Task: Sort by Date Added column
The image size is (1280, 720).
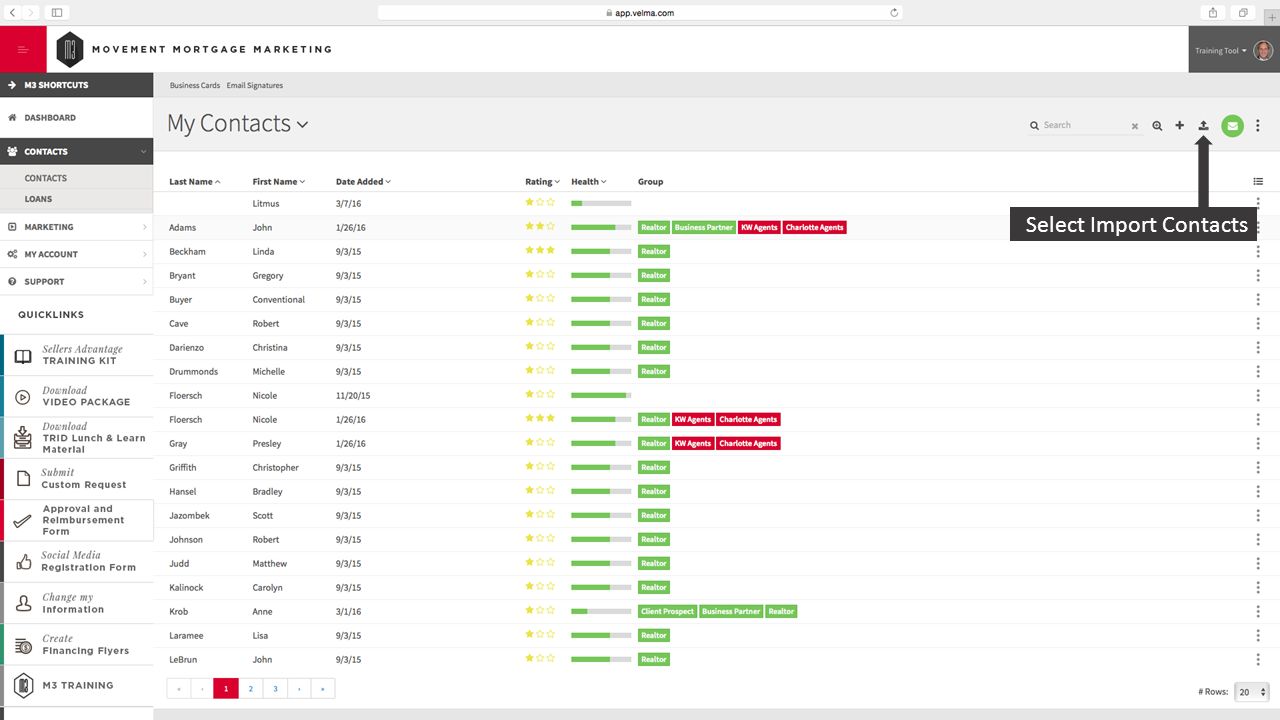Action: pos(363,182)
